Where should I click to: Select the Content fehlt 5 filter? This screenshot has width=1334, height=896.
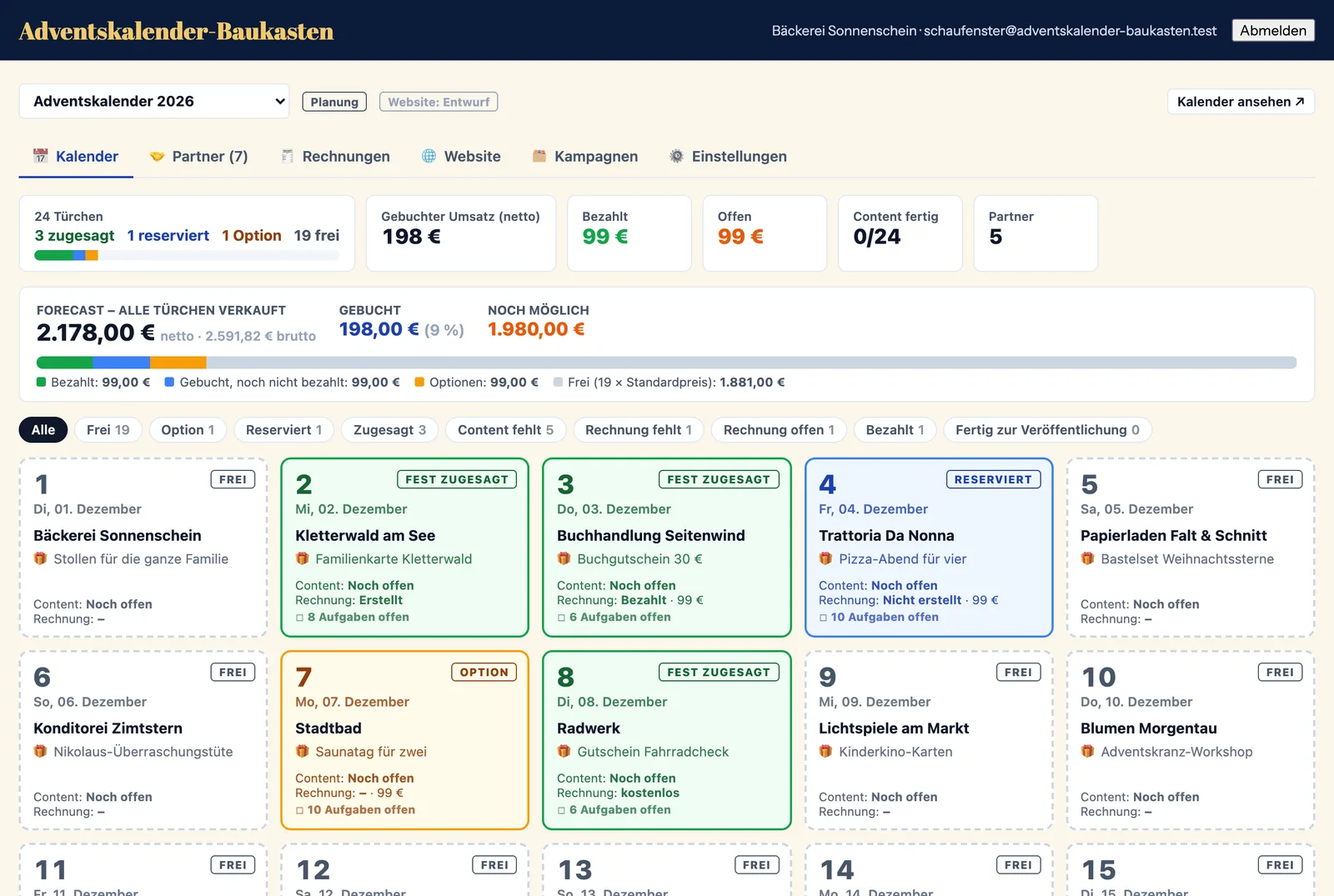click(505, 430)
